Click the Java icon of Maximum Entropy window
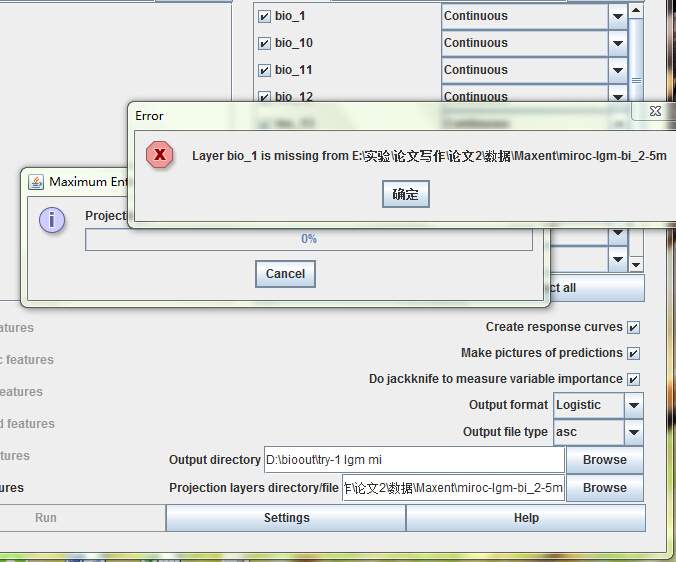 pos(36,182)
